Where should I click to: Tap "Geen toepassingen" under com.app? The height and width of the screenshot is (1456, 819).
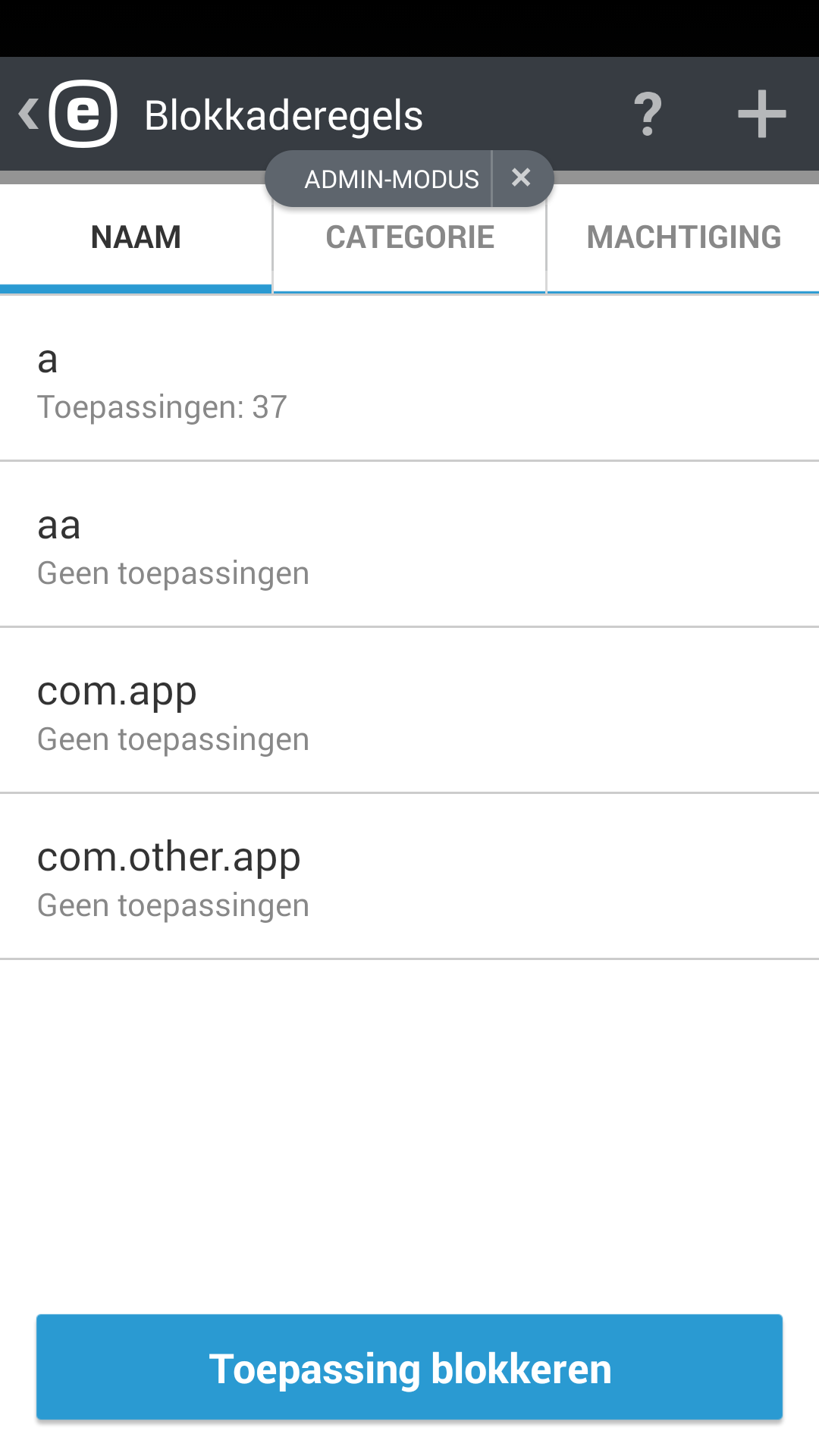[x=173, y=739]
